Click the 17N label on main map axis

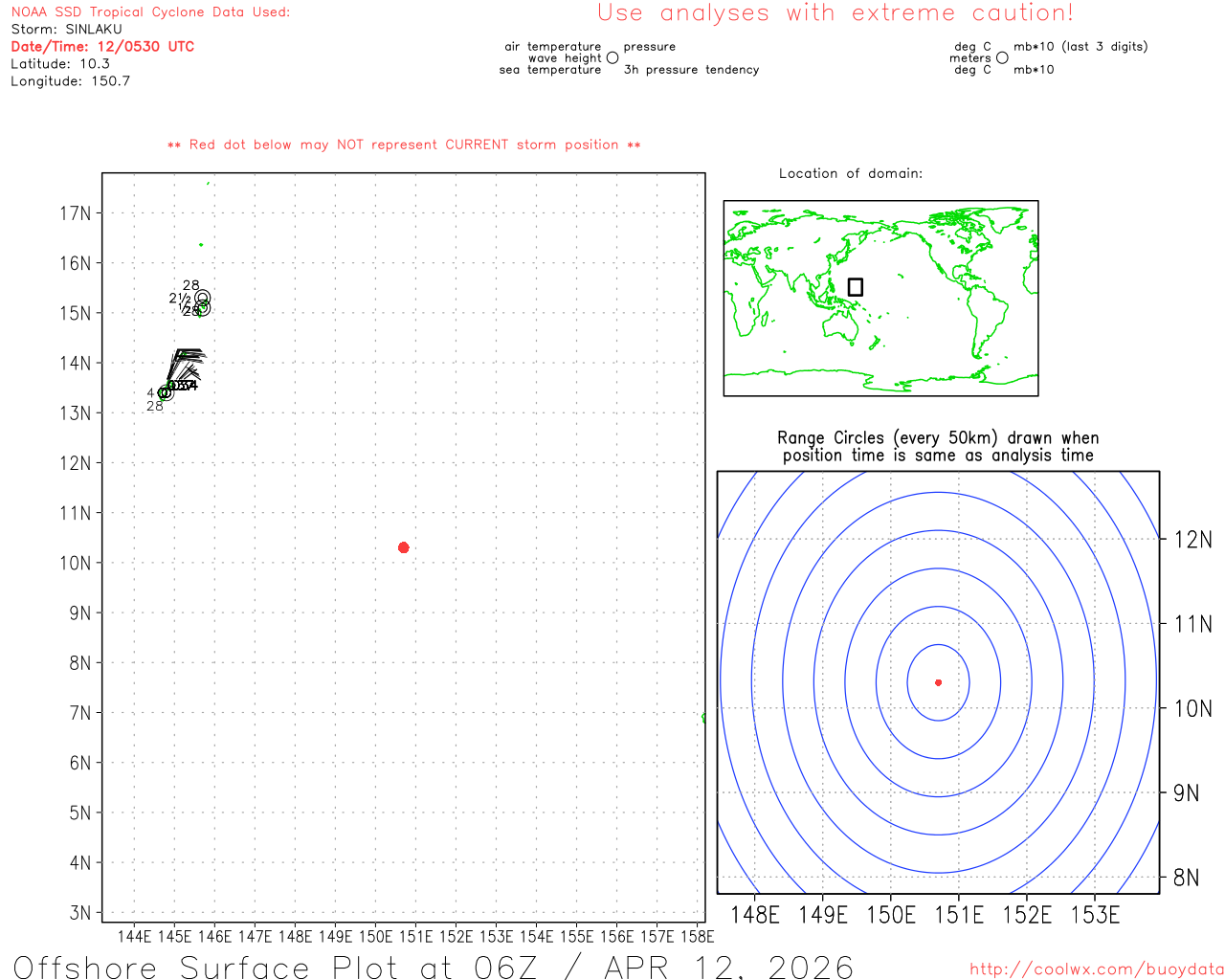pyautogui.click(x=76, y=213)
